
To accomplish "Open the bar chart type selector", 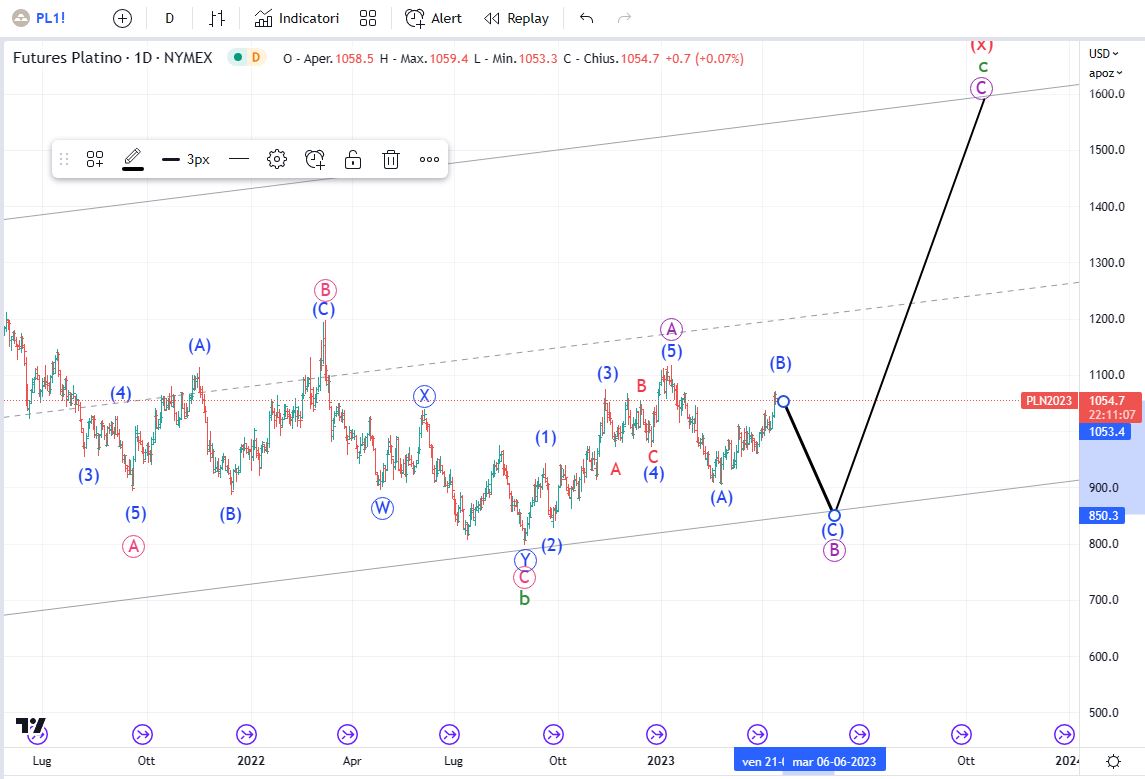I will point(217,18).
